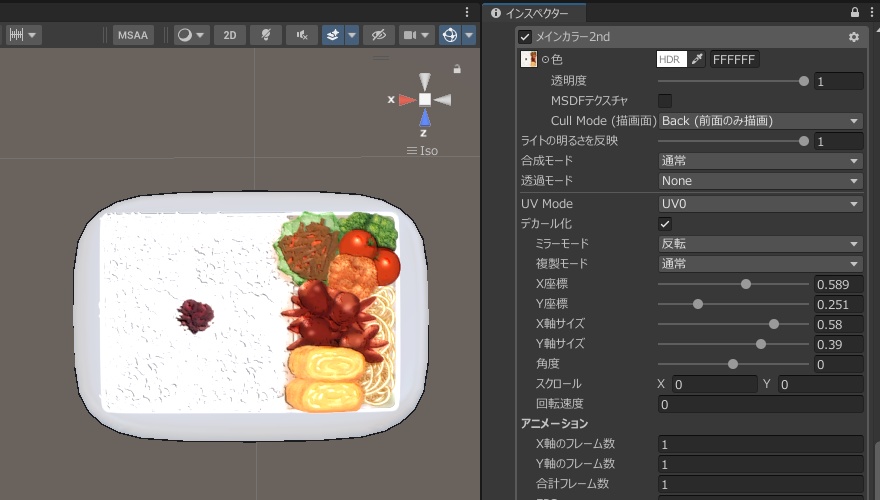The width and height of the screenshot is (880, 500).
Task: Click the X軸サイズ slider handle
Action: 774,324
